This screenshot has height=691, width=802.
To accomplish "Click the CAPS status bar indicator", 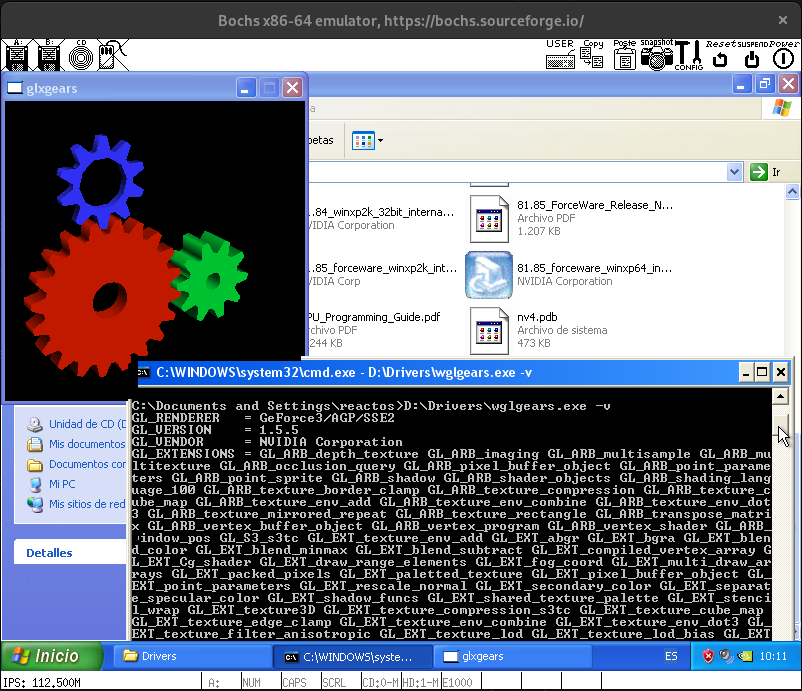I will [x=294, y=683].
